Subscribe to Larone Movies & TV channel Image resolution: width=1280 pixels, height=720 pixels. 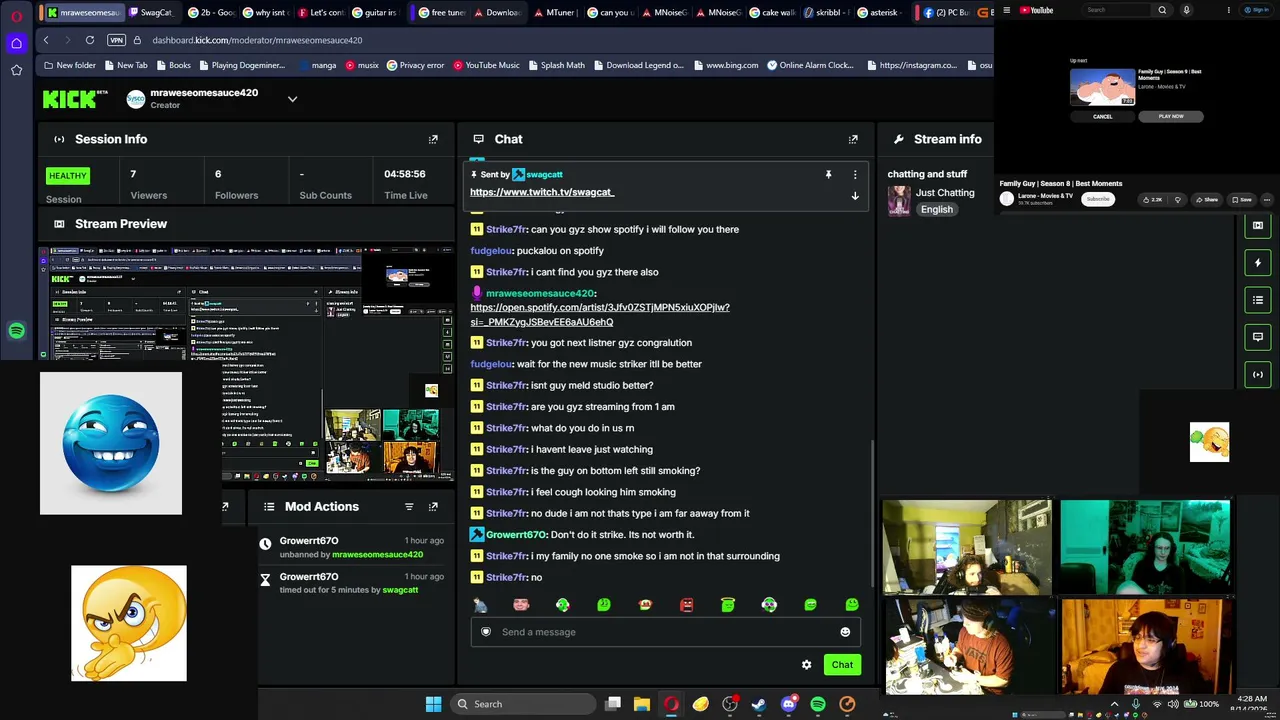point(1098,199)
